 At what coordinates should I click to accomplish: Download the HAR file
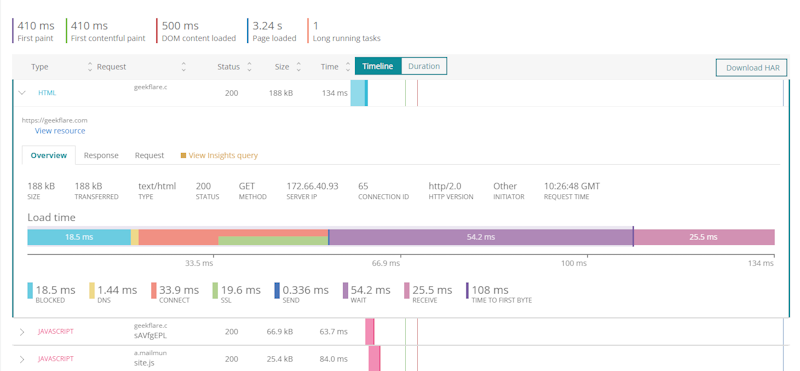pos(752,68)
